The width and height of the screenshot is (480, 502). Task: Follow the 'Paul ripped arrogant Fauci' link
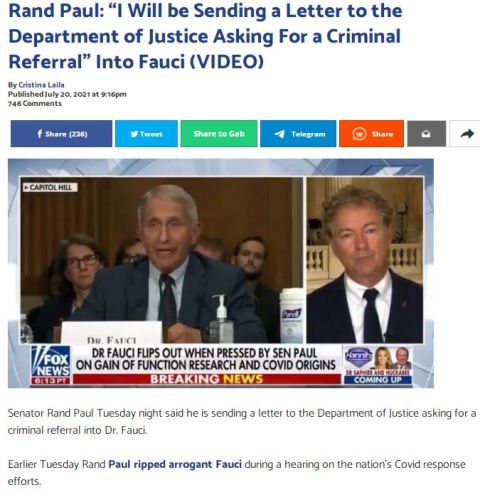[x=175, y=464]
